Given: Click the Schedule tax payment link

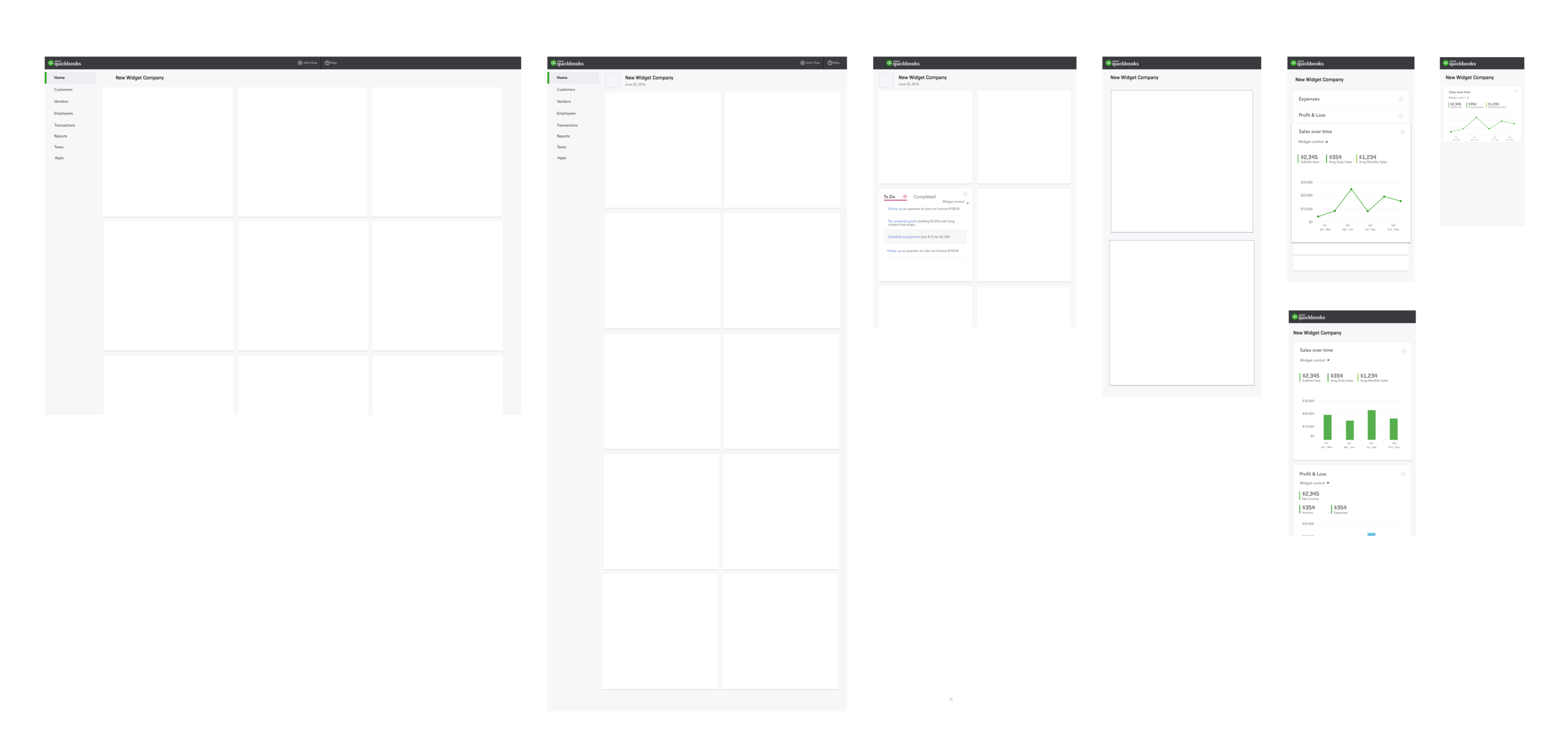Looking at the screenshot, I should point(904,237).
